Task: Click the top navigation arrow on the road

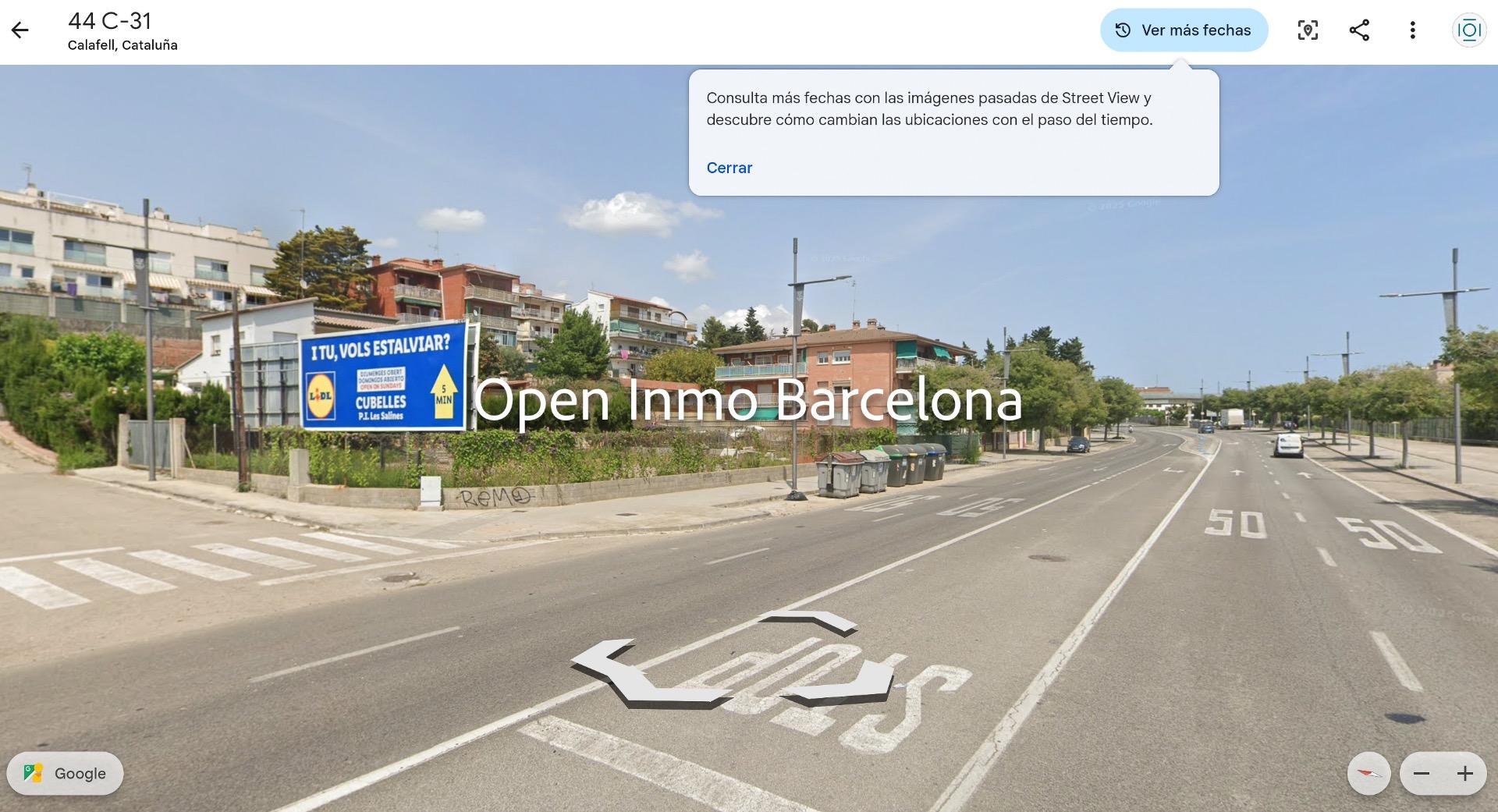Action: (808, 622)
